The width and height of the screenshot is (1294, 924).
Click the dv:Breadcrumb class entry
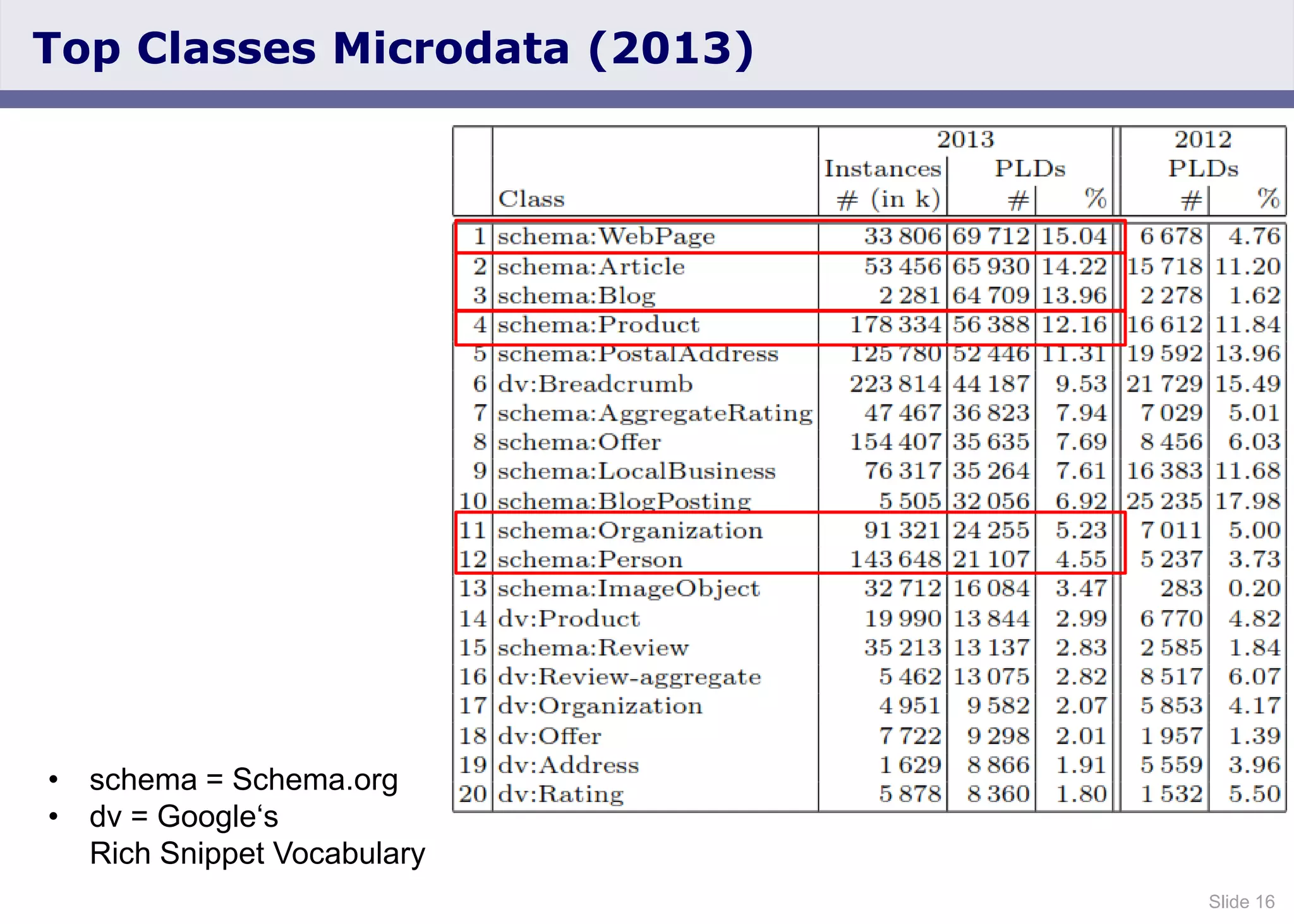click(595, 384)
